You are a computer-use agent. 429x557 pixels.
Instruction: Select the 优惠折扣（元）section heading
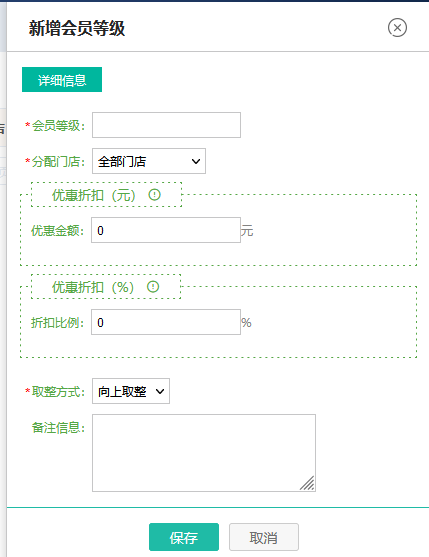pyautogui.click(x=94, y=195)
